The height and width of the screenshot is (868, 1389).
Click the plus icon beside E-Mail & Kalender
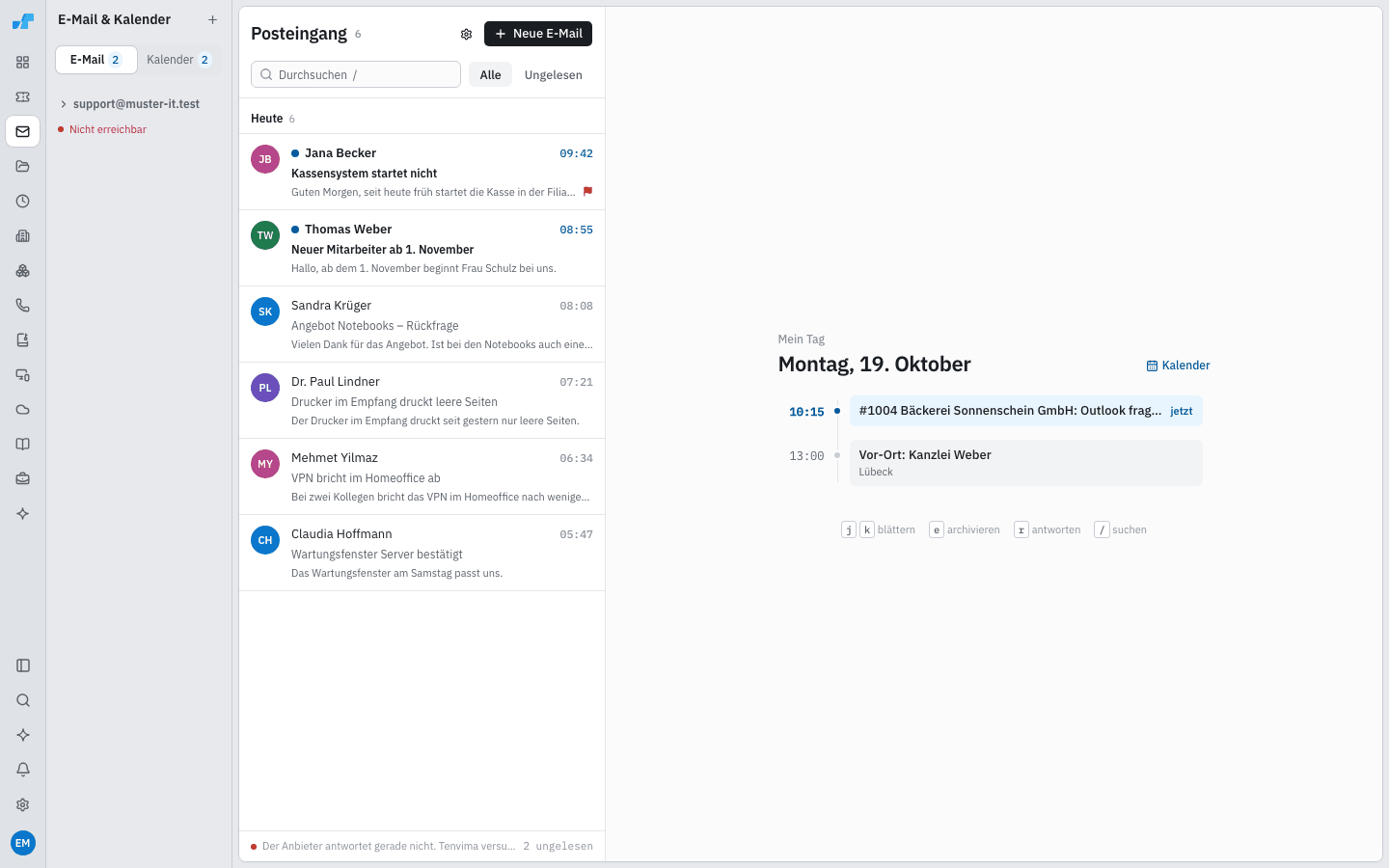(x=212, y=19)
